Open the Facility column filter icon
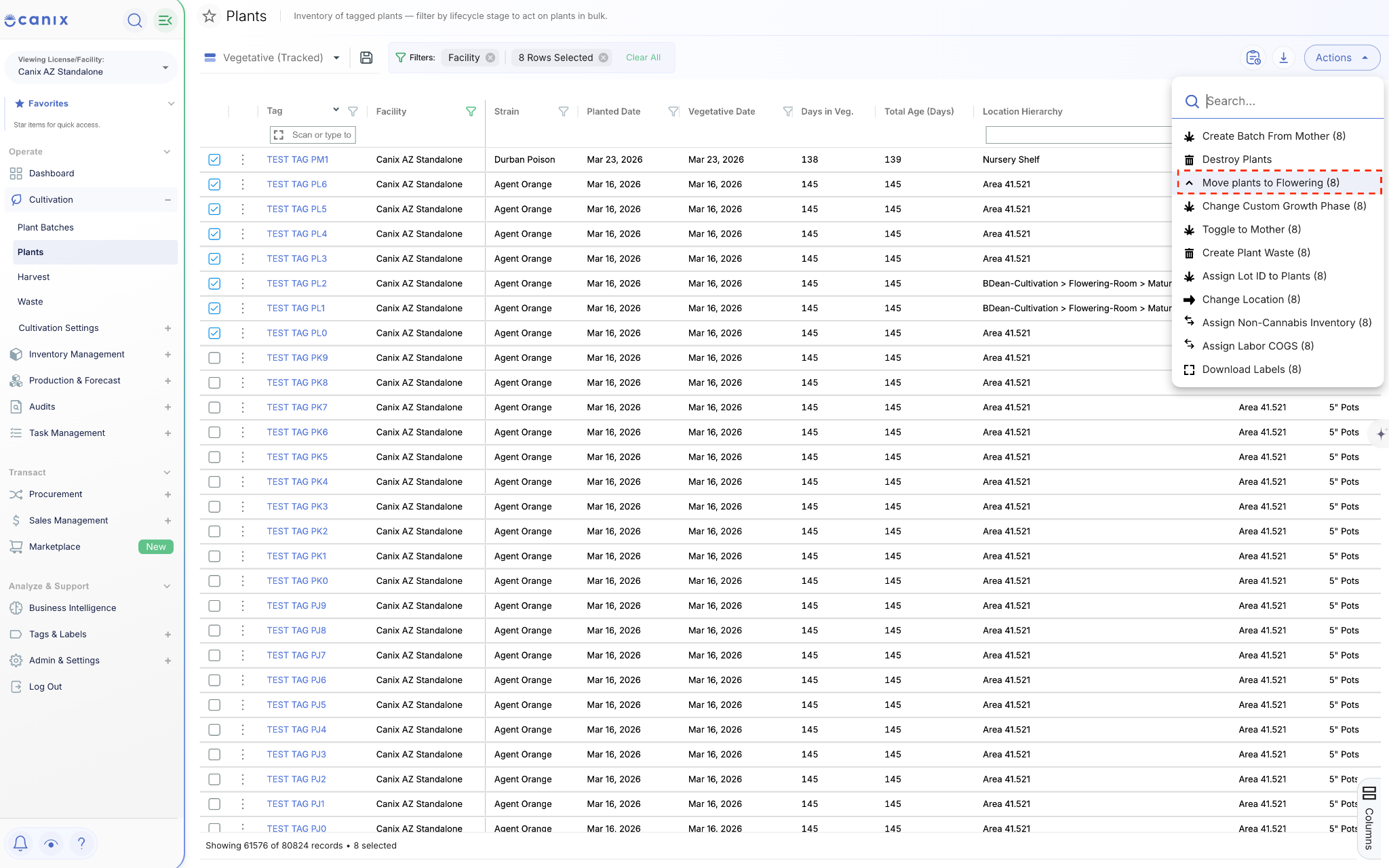This screenshot has width=1389, height=868. tap(471, 111)
